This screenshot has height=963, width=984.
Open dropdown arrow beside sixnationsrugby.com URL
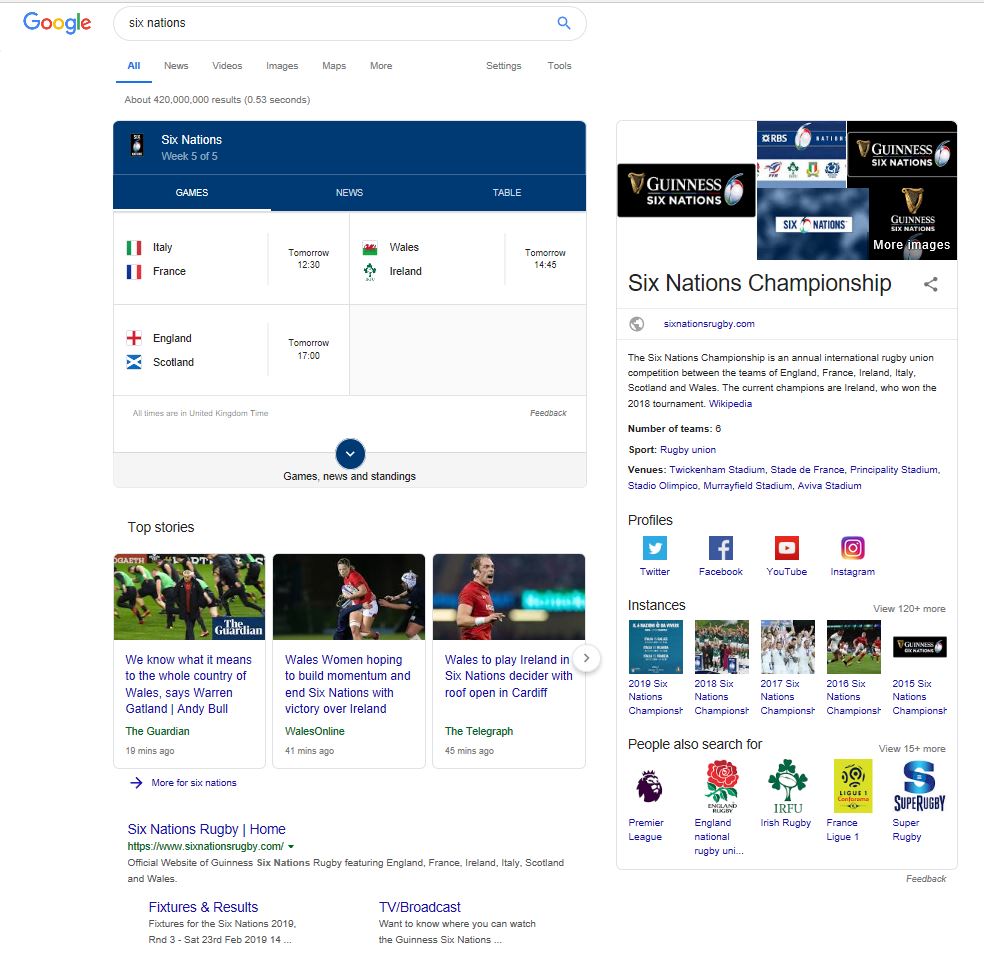[291, 847]
